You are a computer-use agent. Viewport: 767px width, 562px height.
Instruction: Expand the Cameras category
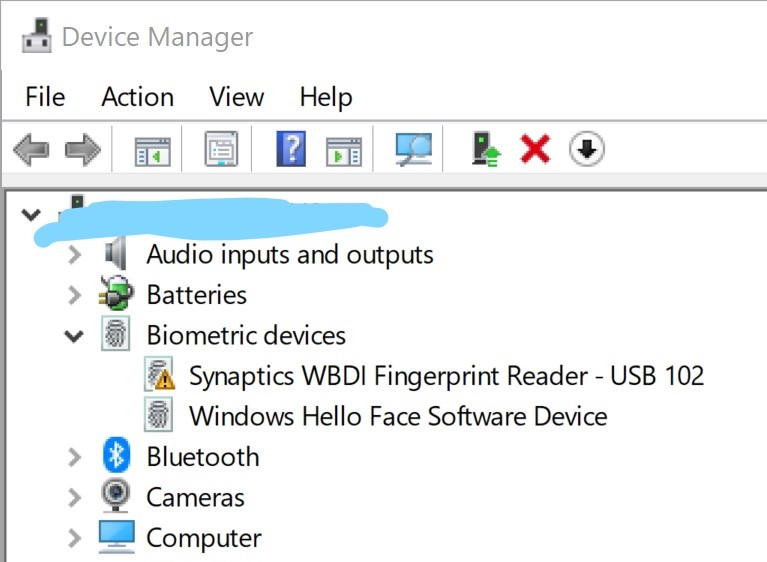pyautogui.click(x=73, y=497)
